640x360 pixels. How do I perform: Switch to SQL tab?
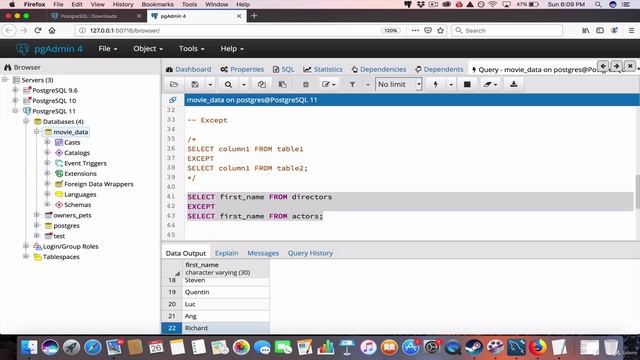[283, 69]
